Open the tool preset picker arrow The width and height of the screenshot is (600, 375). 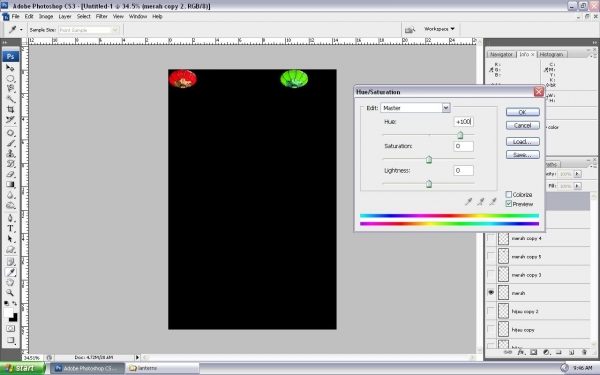click(21, 29)
